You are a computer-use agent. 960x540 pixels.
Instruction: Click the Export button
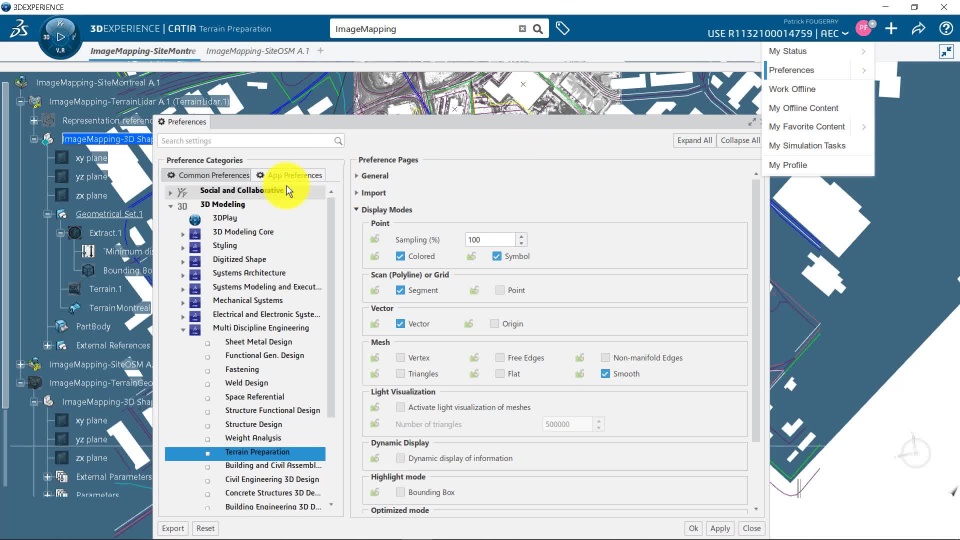pyautogui.click(x=173, y=528)
